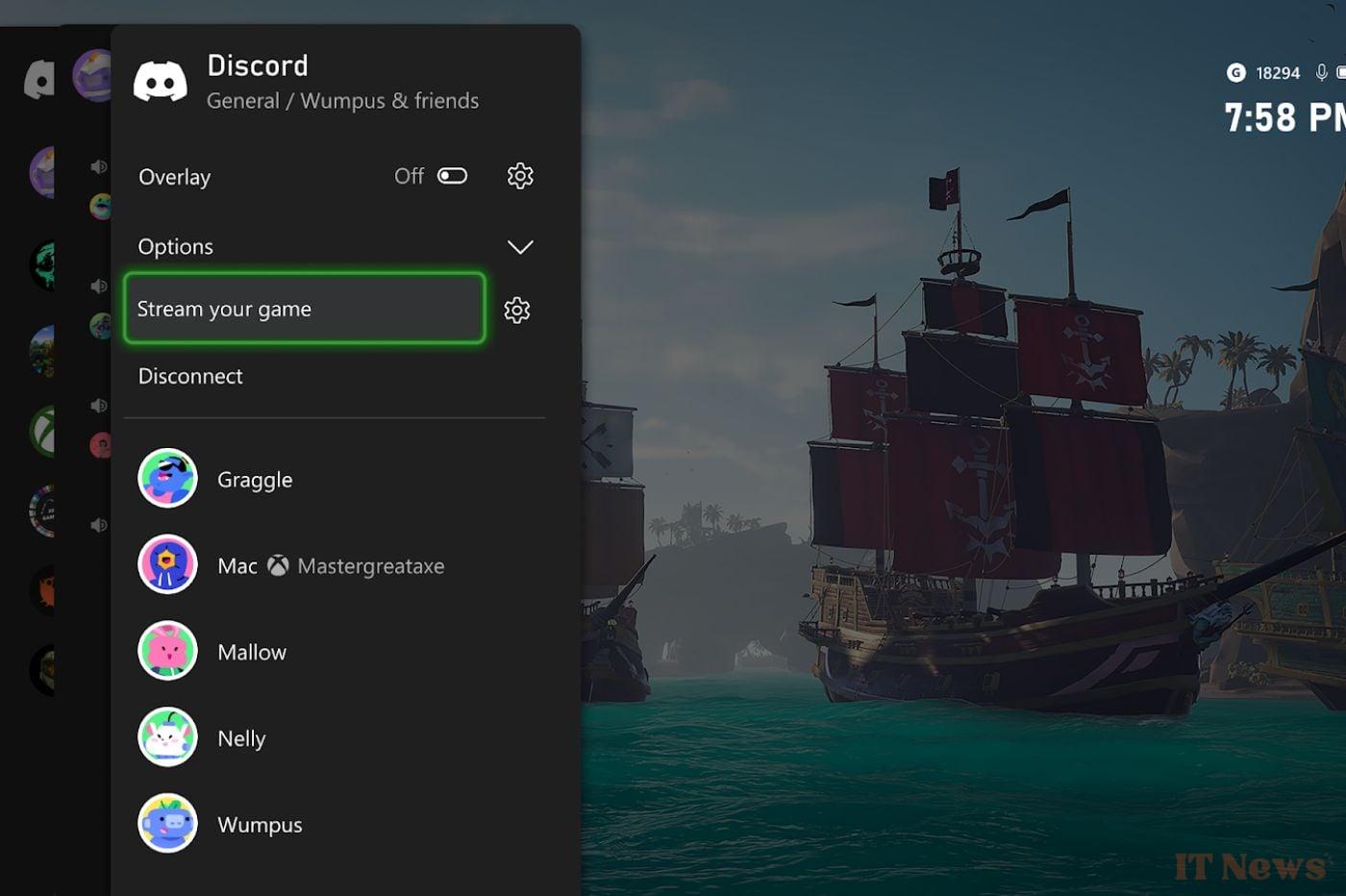This screenshot has width=1346, height=896.
Task: Click the Mallow member name
Action: 252,652
